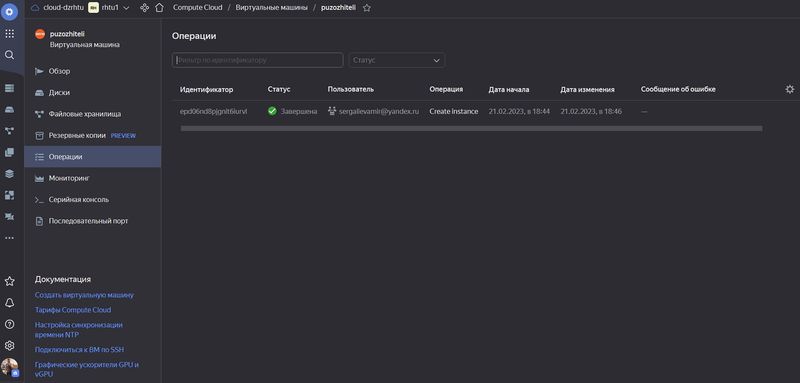
Task: Open the all services grid icon
Action: (x=9, y=34)
